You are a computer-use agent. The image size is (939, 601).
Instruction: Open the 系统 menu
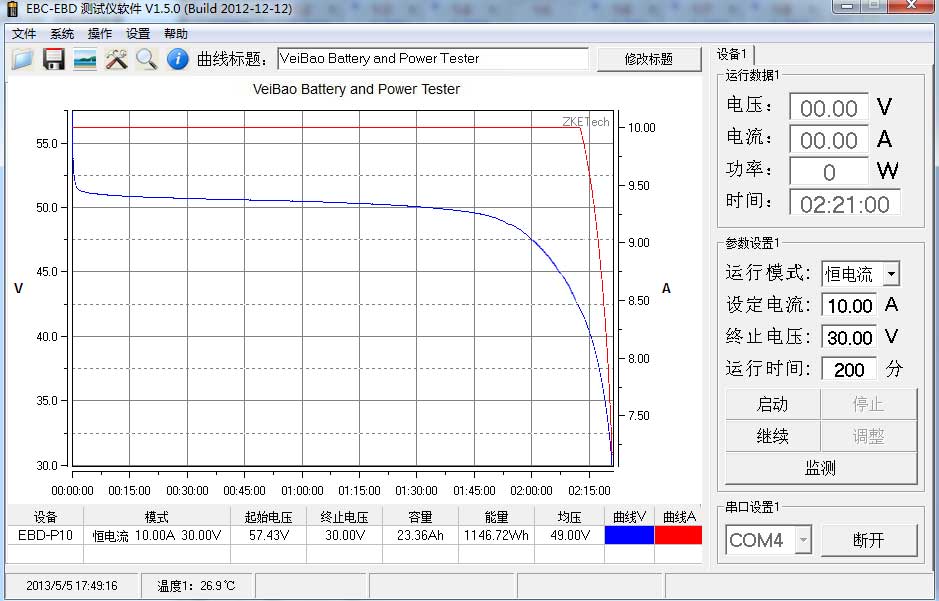pos(62,34)
